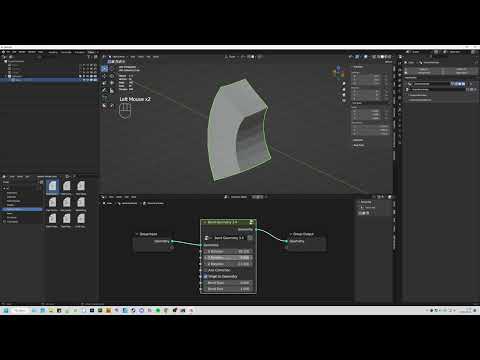Click Windows Start button on taskbar

[x=6, y=310]
